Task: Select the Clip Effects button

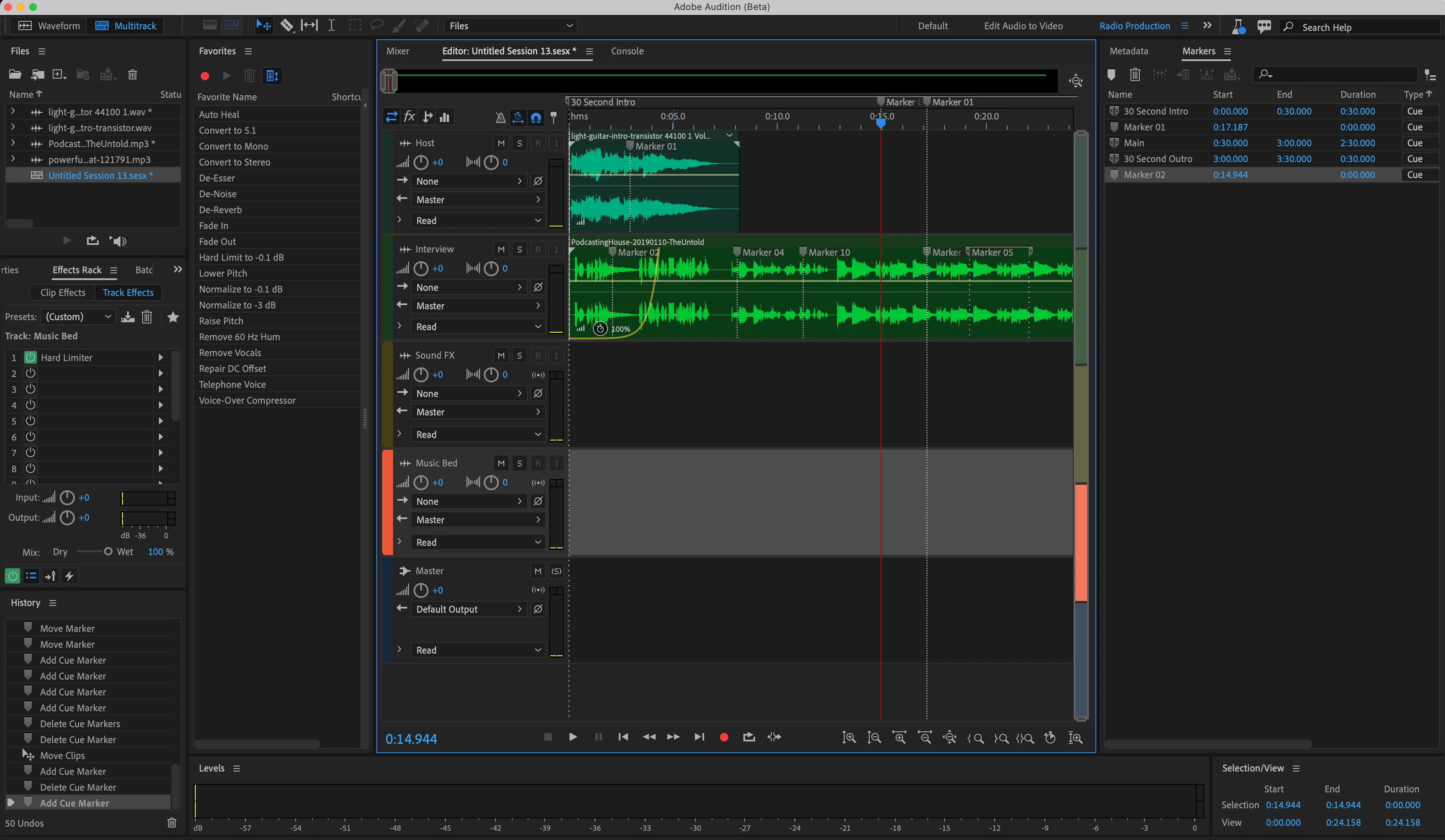Action: click(62, 293)
